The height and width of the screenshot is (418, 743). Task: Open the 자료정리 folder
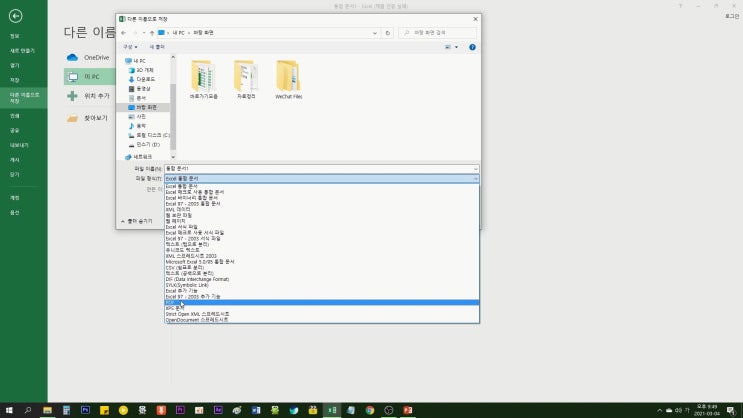[x=246, y=79]
